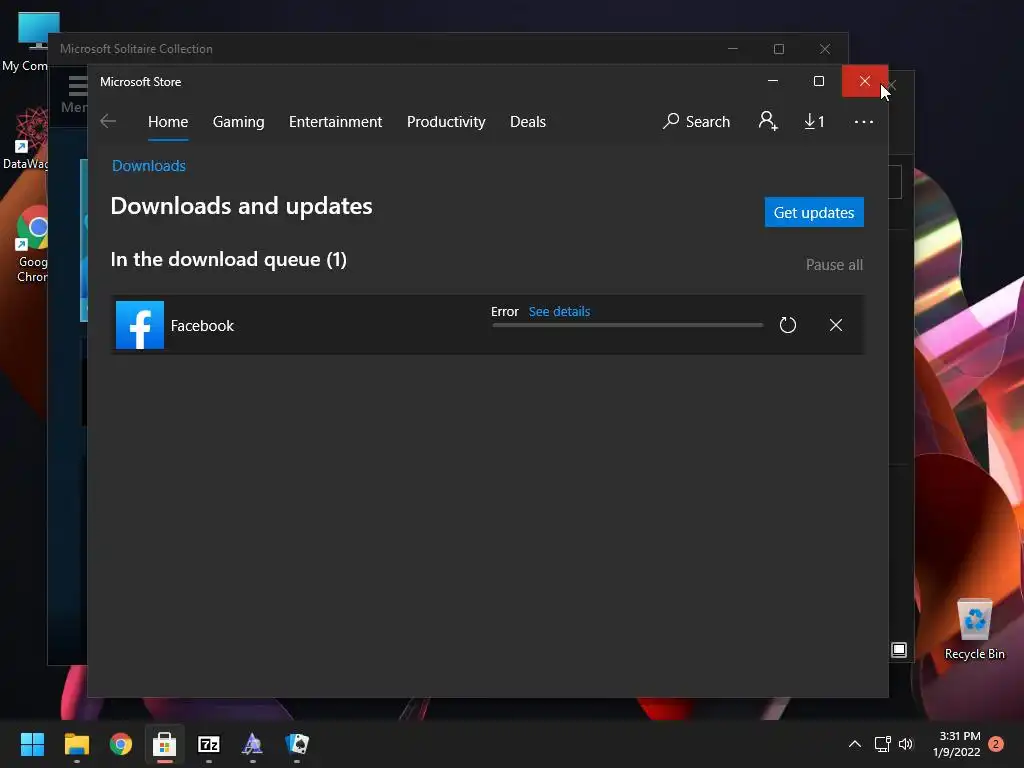
Task: Click Pause all in download queue
Action: point(834,264)
